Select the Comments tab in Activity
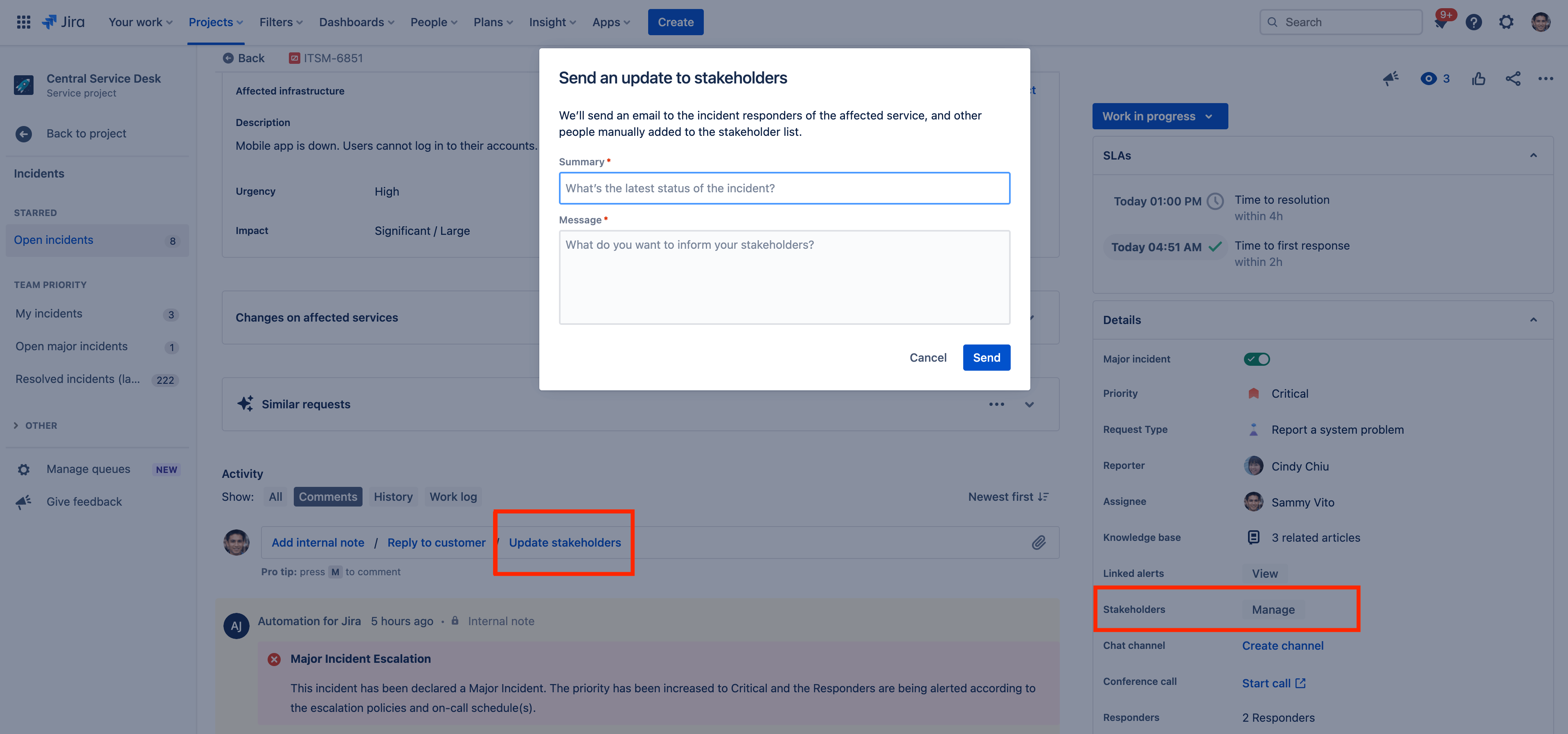This screenshot has height=734, width=1568. tap(329, 496)
